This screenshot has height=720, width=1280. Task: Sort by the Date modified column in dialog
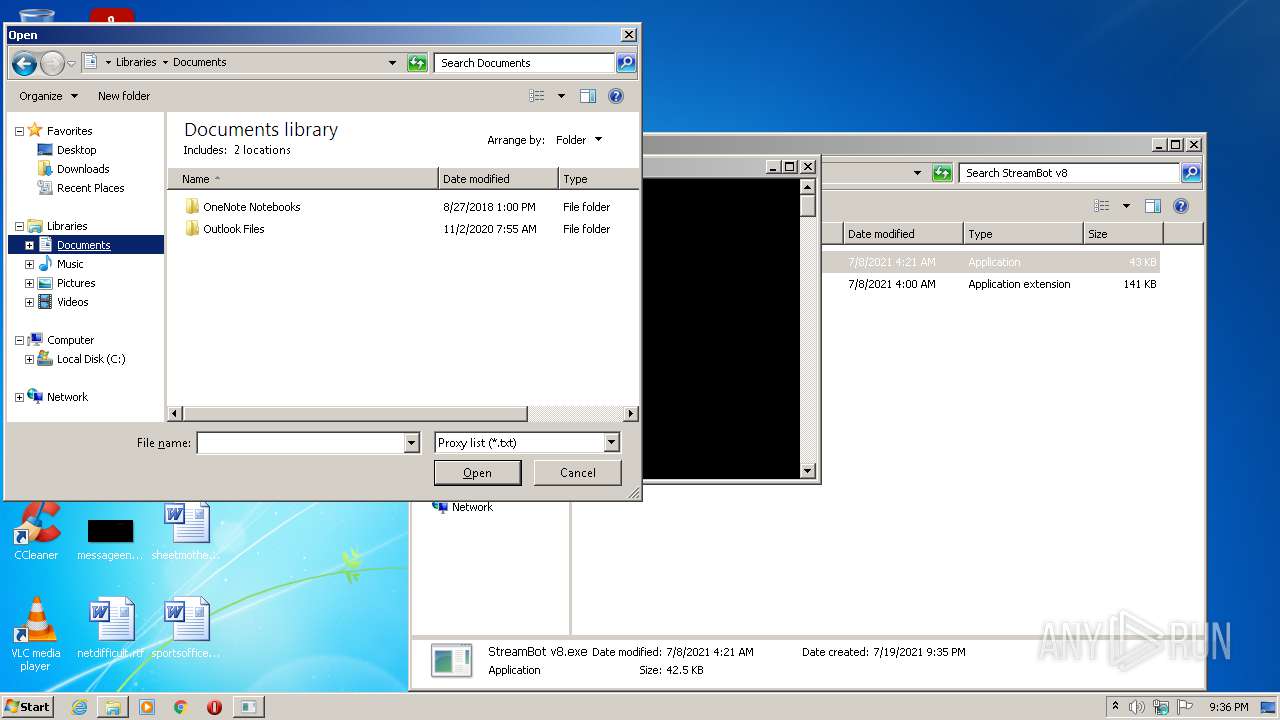498,179
